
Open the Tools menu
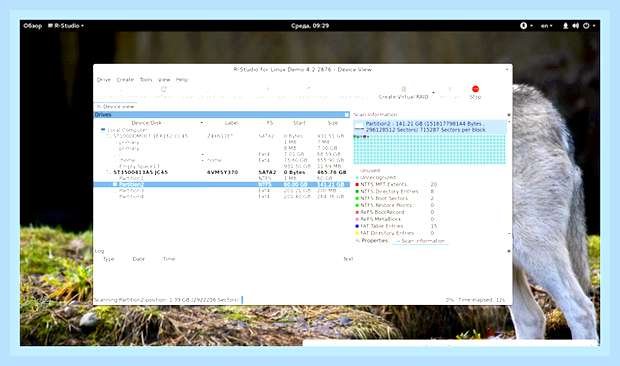click(146, 79)
